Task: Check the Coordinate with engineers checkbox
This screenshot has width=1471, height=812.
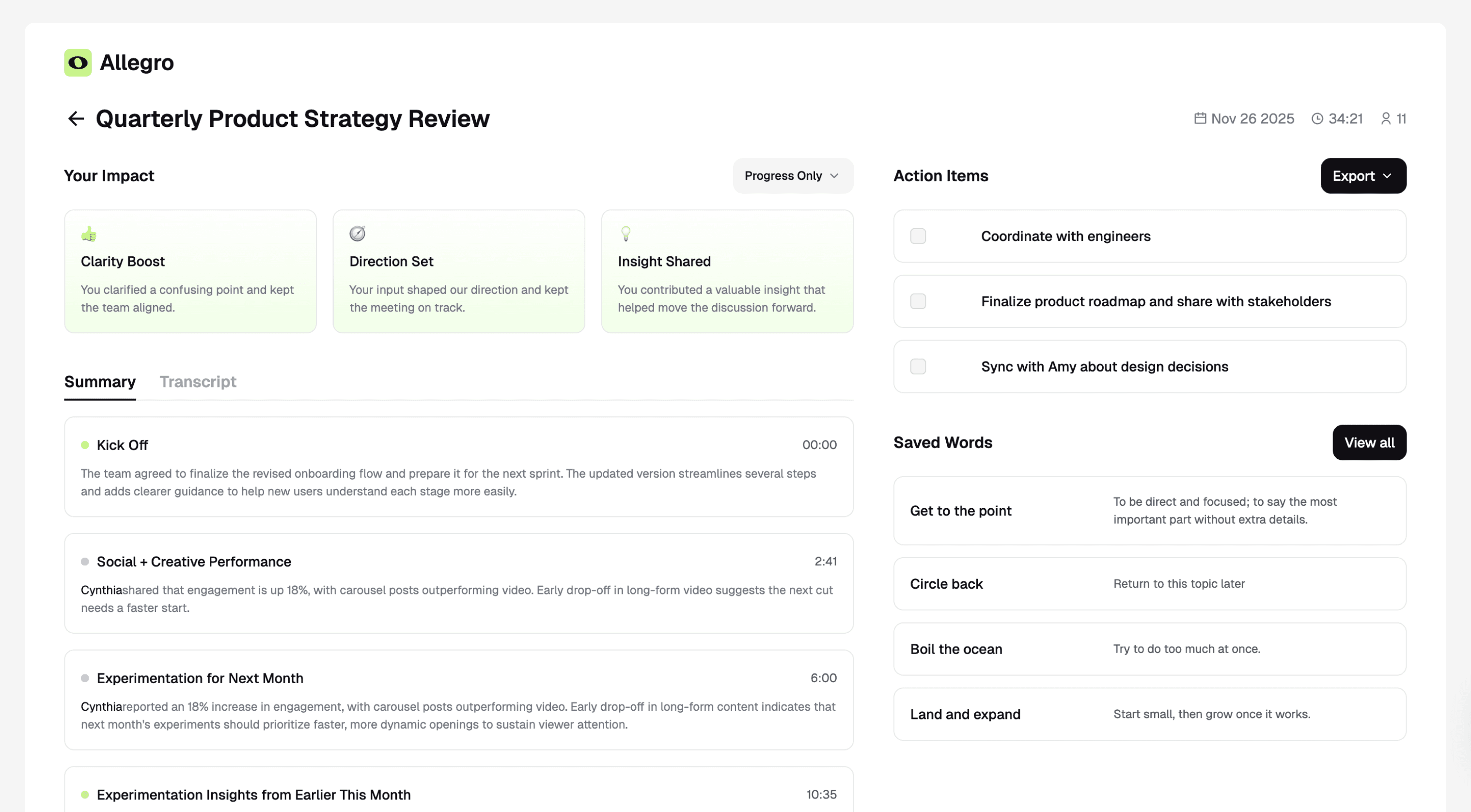Action: tap(918, 236)
